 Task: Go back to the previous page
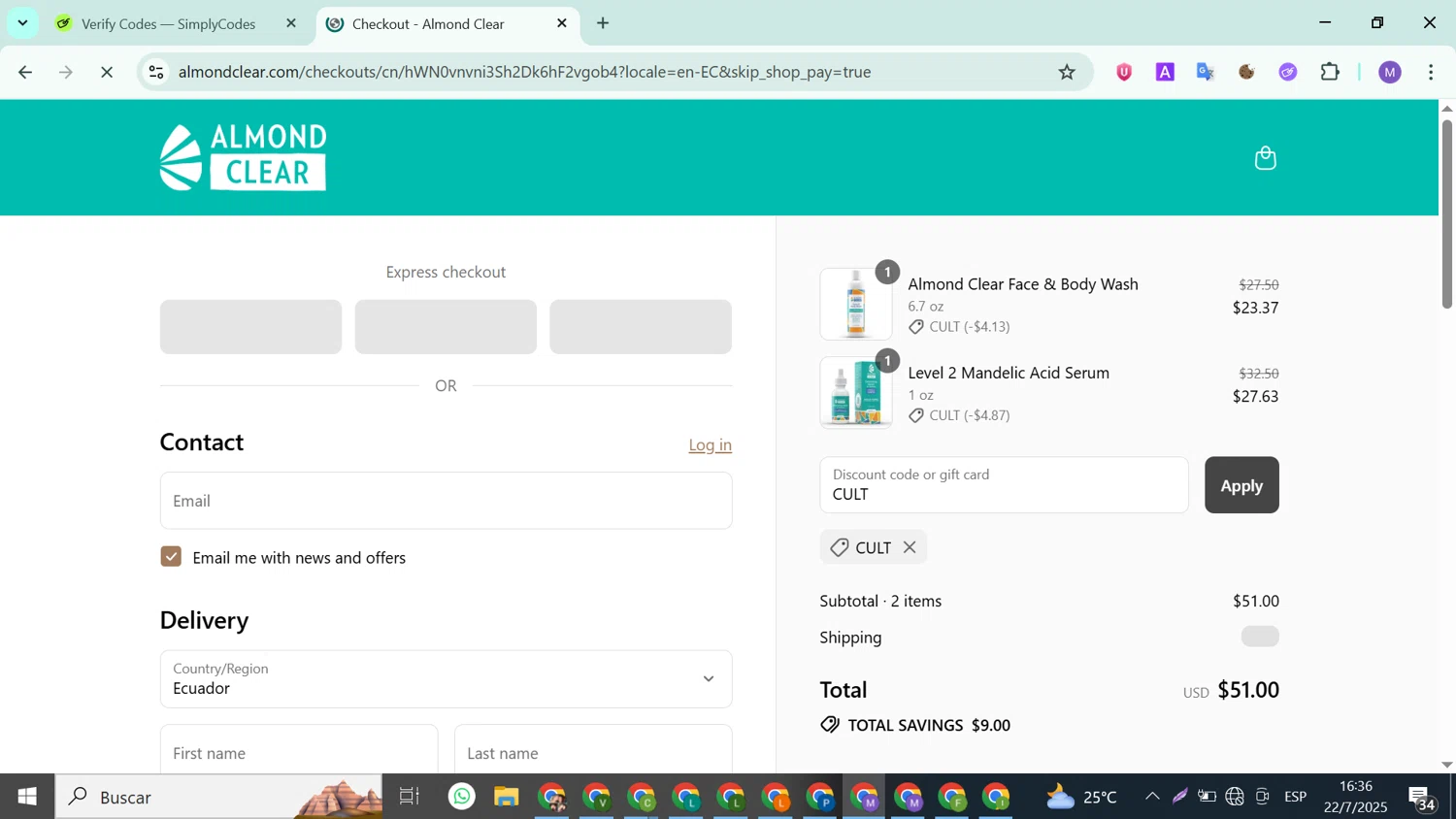point(25,72)
